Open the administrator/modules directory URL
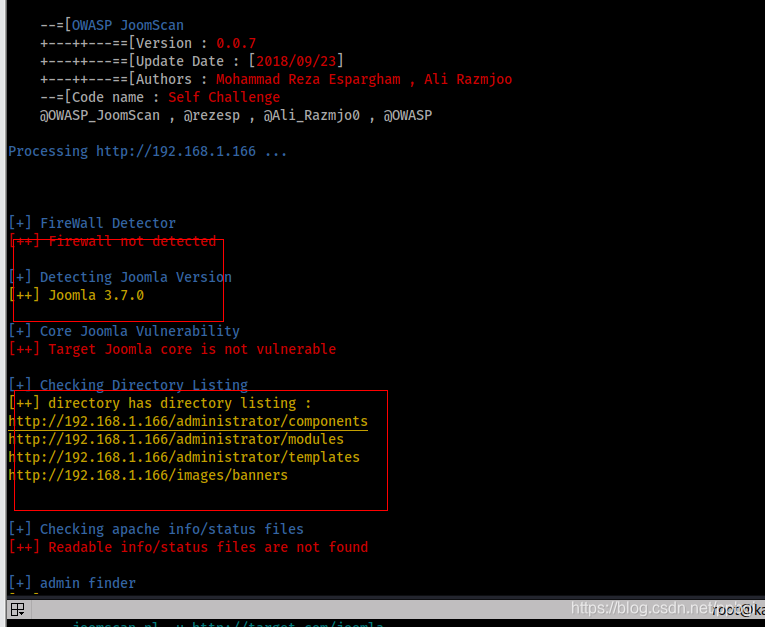 176,439
